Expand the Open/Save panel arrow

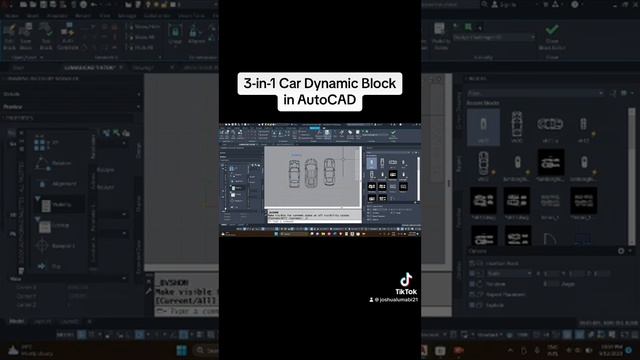(x=42, y=58)
